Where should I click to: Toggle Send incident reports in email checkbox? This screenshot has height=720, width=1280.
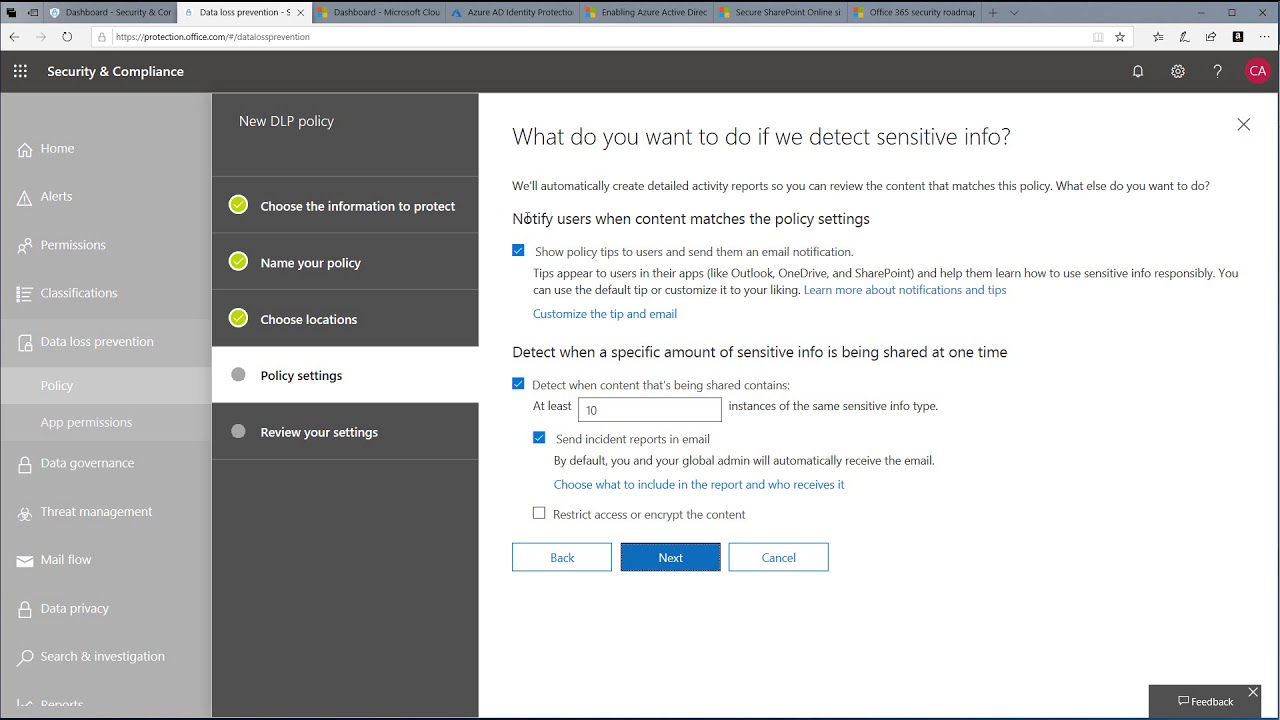[539, 438]
